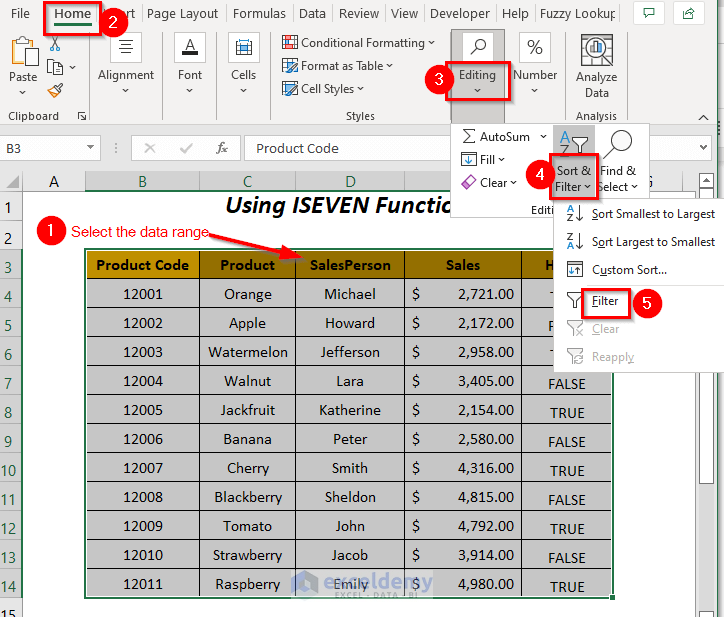Click the Cell Styles icon
Viewport: 724px width, 617px height.
[x=290, y=88]
